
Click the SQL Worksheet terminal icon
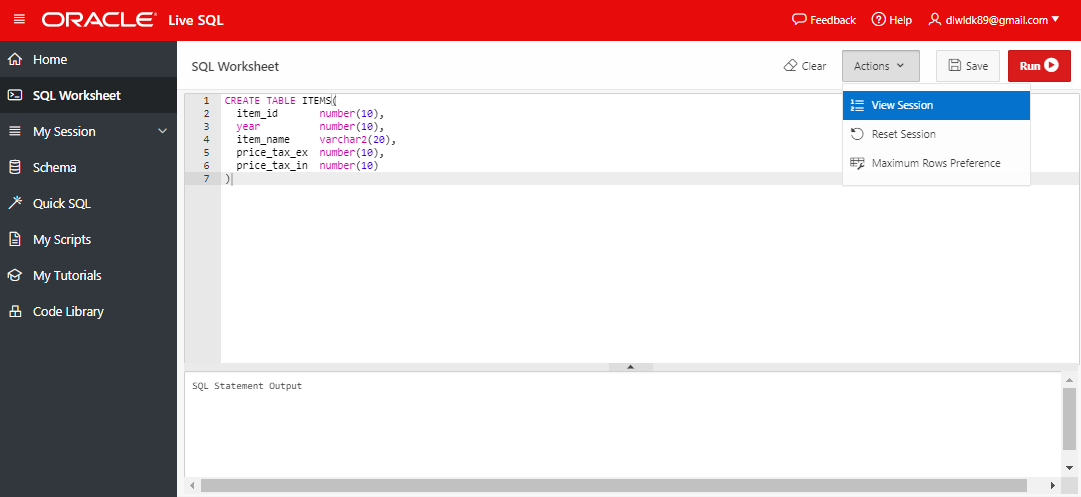point(14,95)
